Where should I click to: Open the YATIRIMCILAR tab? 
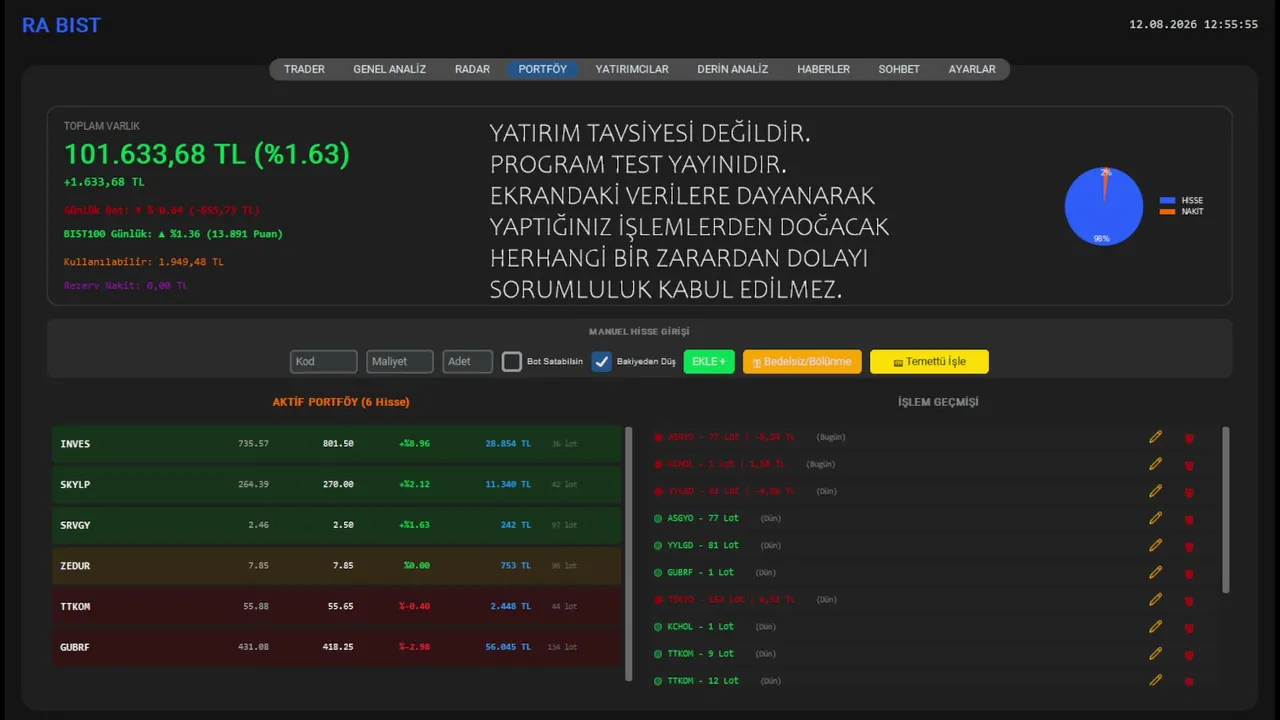click(x=632, y=69)
